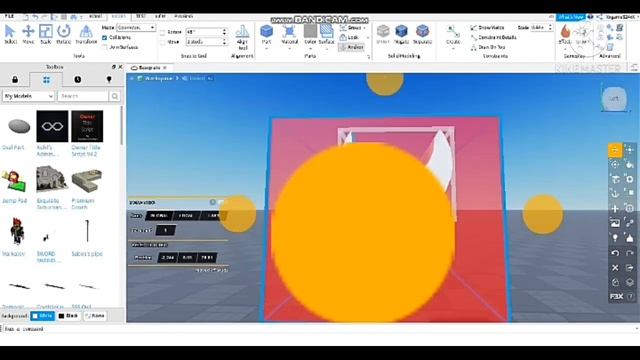Select F3X Resize tool button
640x360 pixels.
pos(630,150)
